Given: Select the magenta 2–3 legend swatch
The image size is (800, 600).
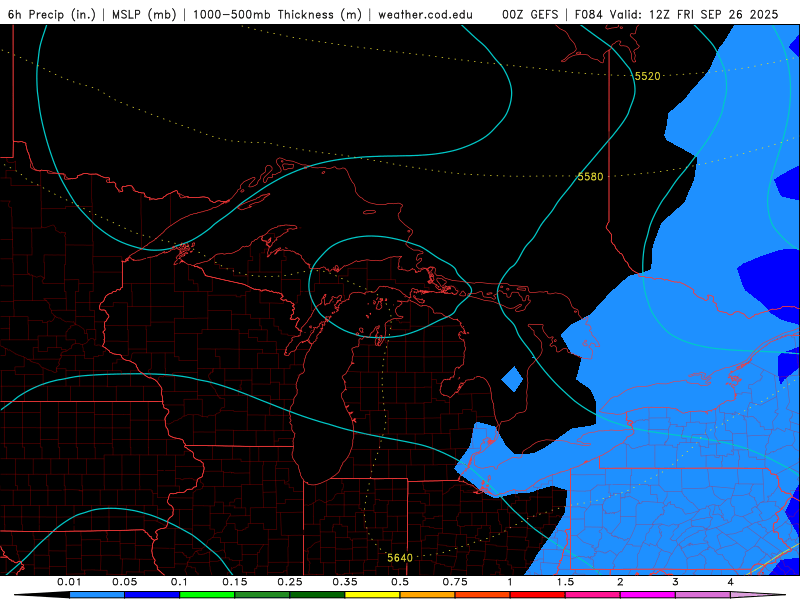Looking at the screenshot, I should [x=648, y=595].
